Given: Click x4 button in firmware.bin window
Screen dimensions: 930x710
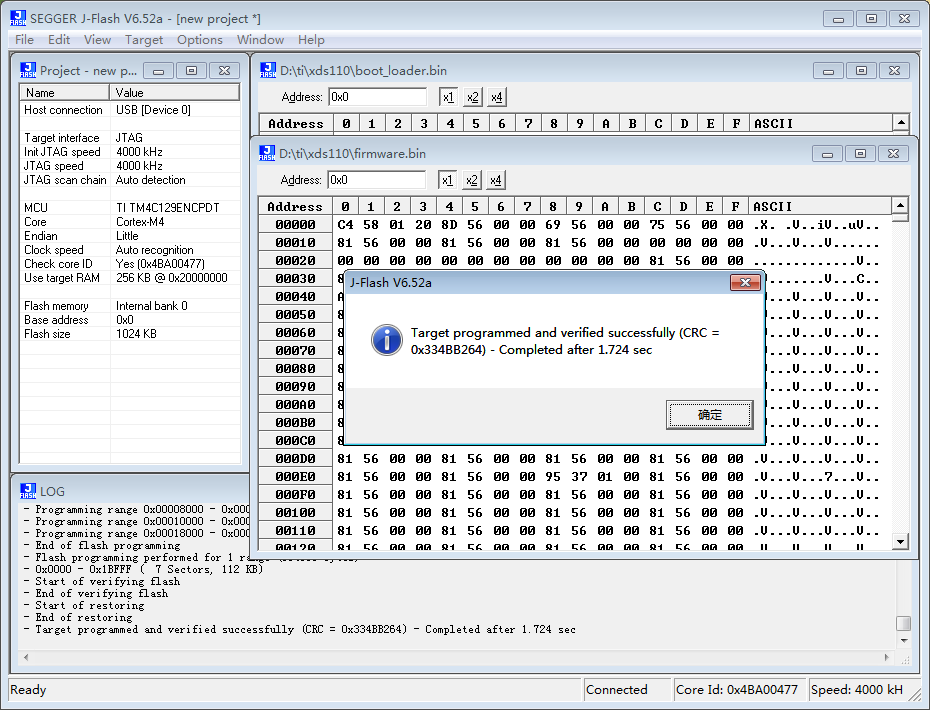Looking at the screenshot, I should click(495, 180).
